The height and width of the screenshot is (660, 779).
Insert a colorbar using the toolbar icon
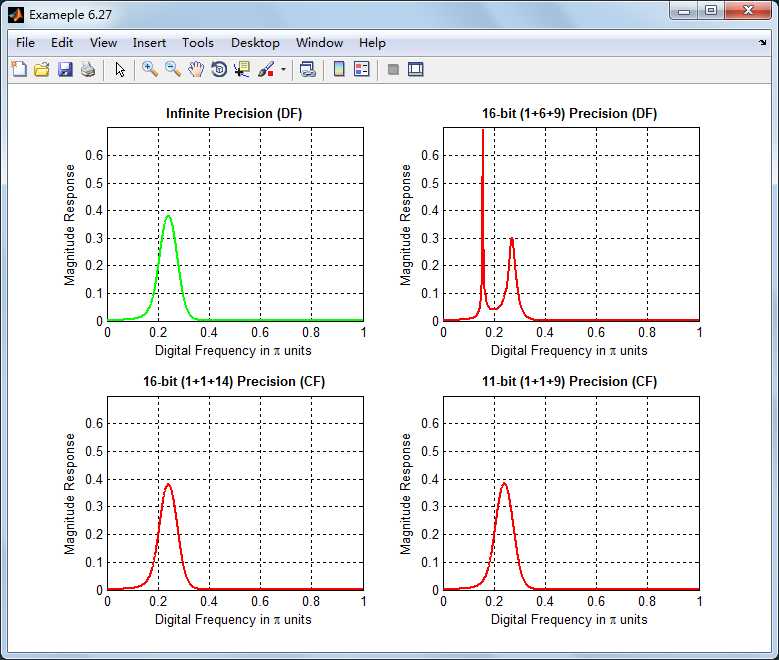pyautogui.click(x=339, y=69)
